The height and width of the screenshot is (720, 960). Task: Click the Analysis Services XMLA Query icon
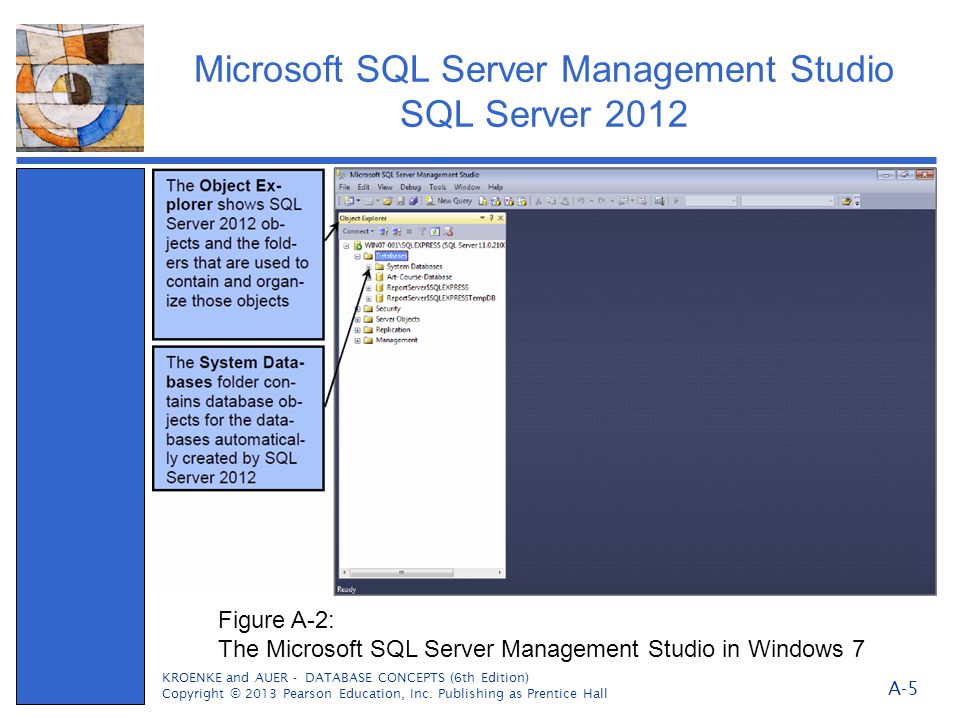pos(522,201)
